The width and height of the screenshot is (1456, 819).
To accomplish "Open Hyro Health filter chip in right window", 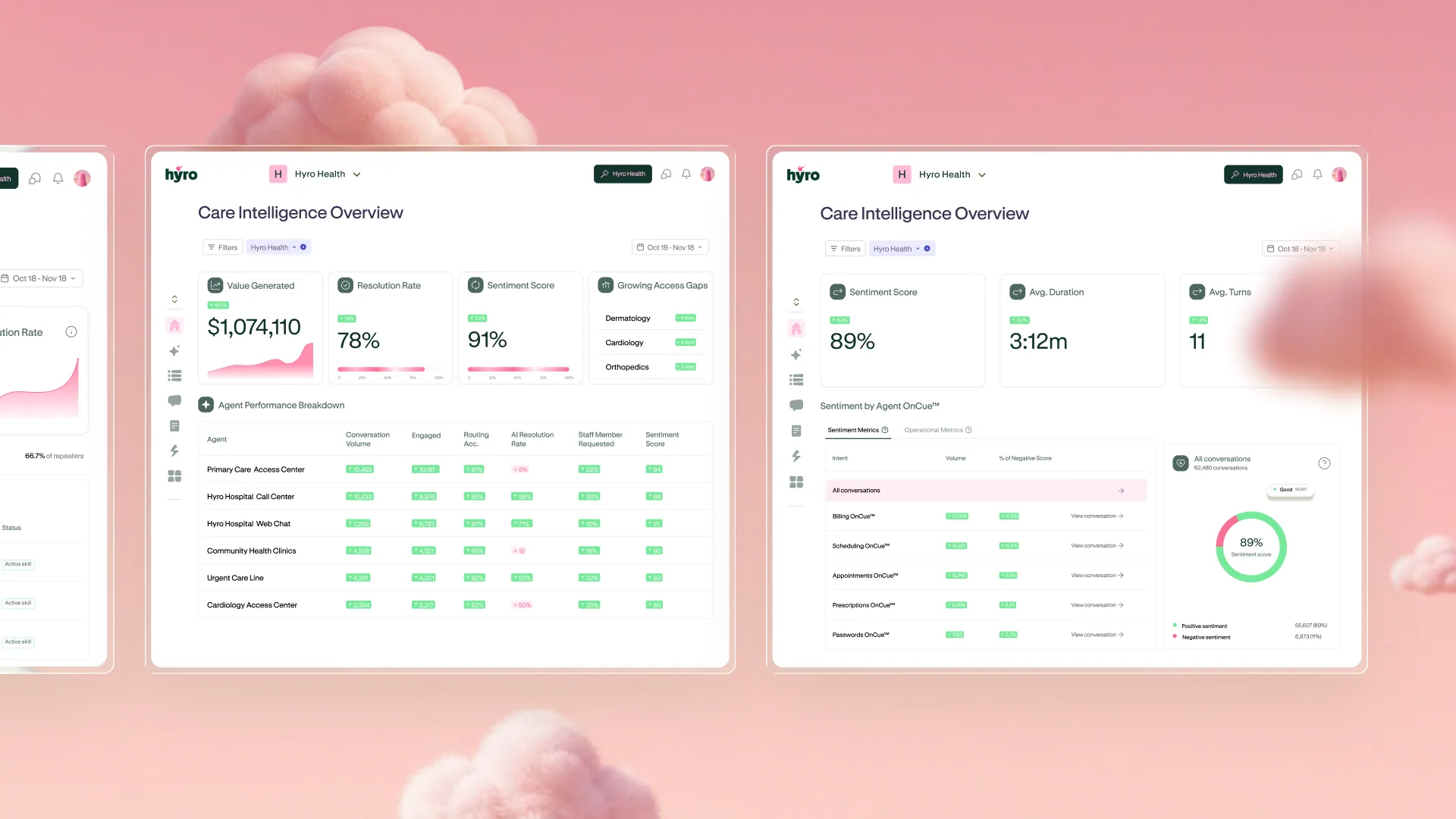I will pos(902,249).
